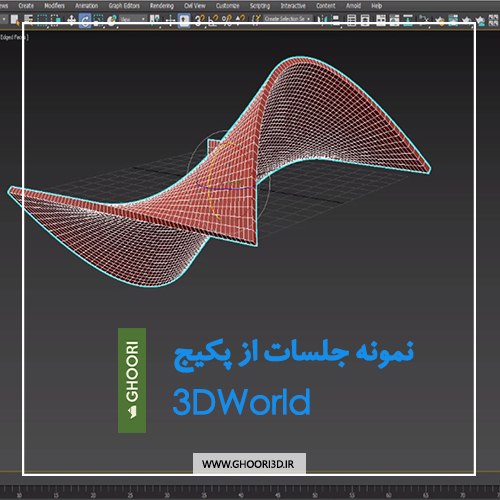Expand the Create Selection Set dropdown

(288, 19)
